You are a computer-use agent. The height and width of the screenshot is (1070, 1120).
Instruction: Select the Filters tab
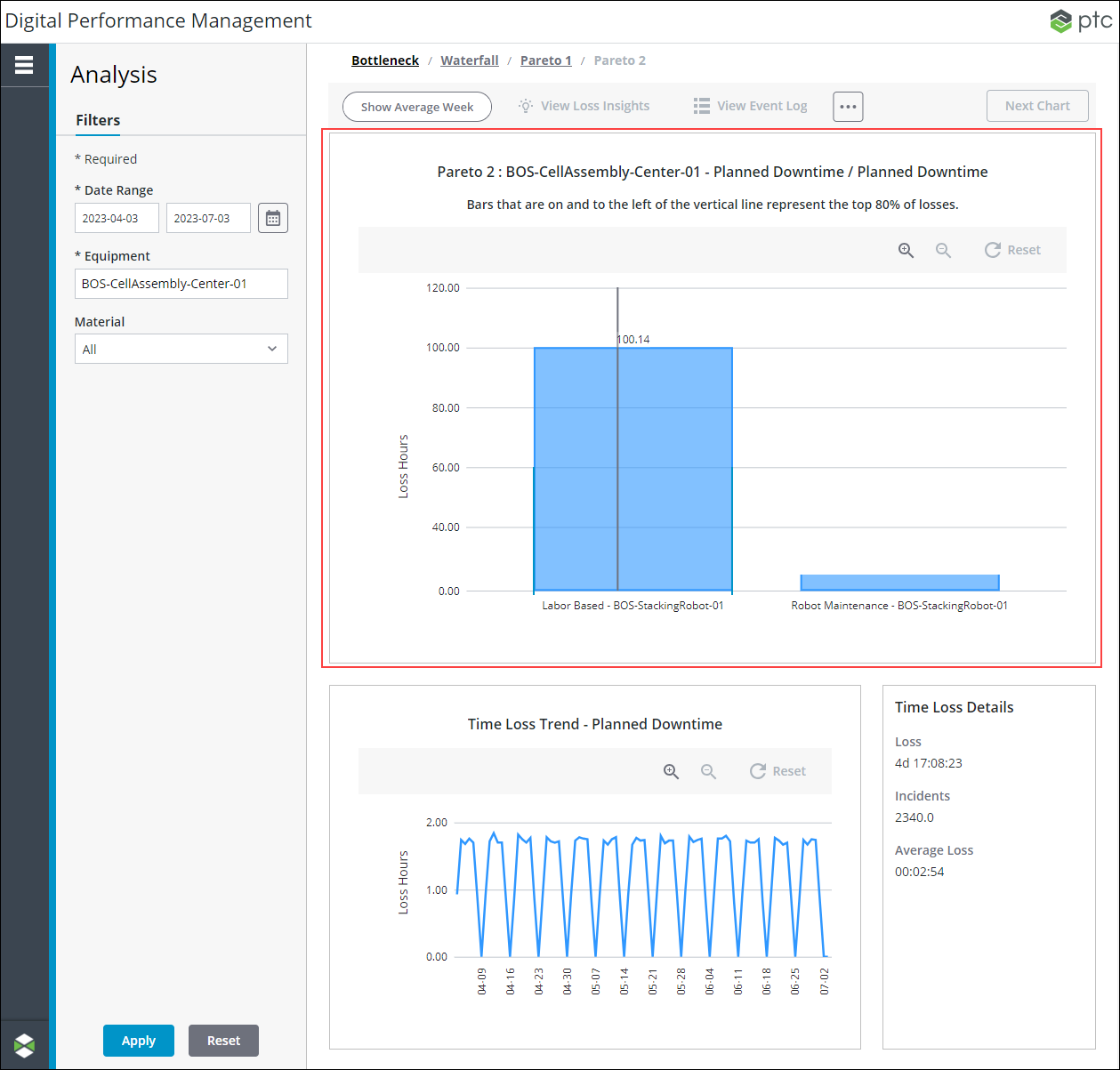98,120
